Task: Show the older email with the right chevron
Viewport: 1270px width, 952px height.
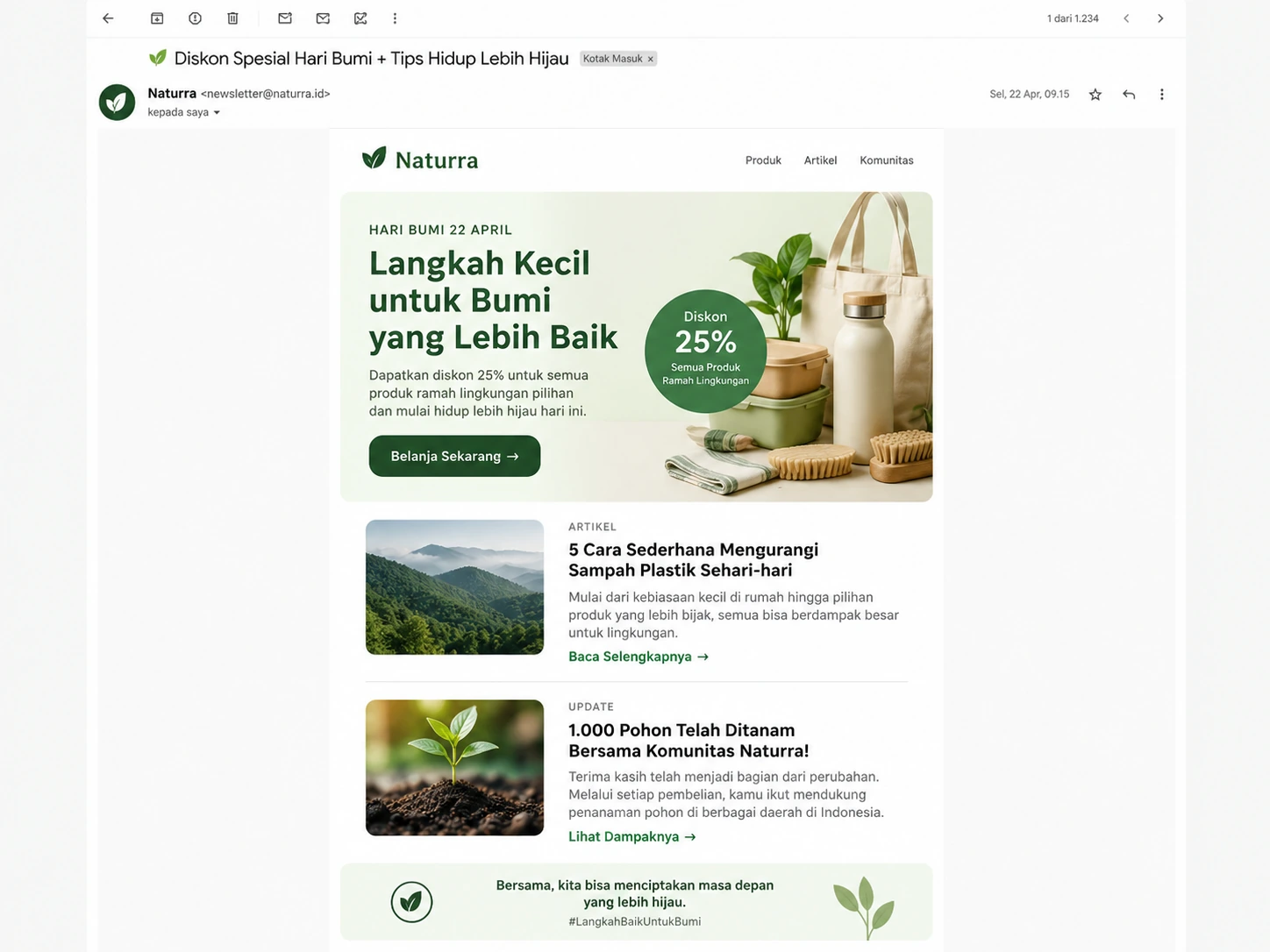Action: click(x=1160, y=18)
